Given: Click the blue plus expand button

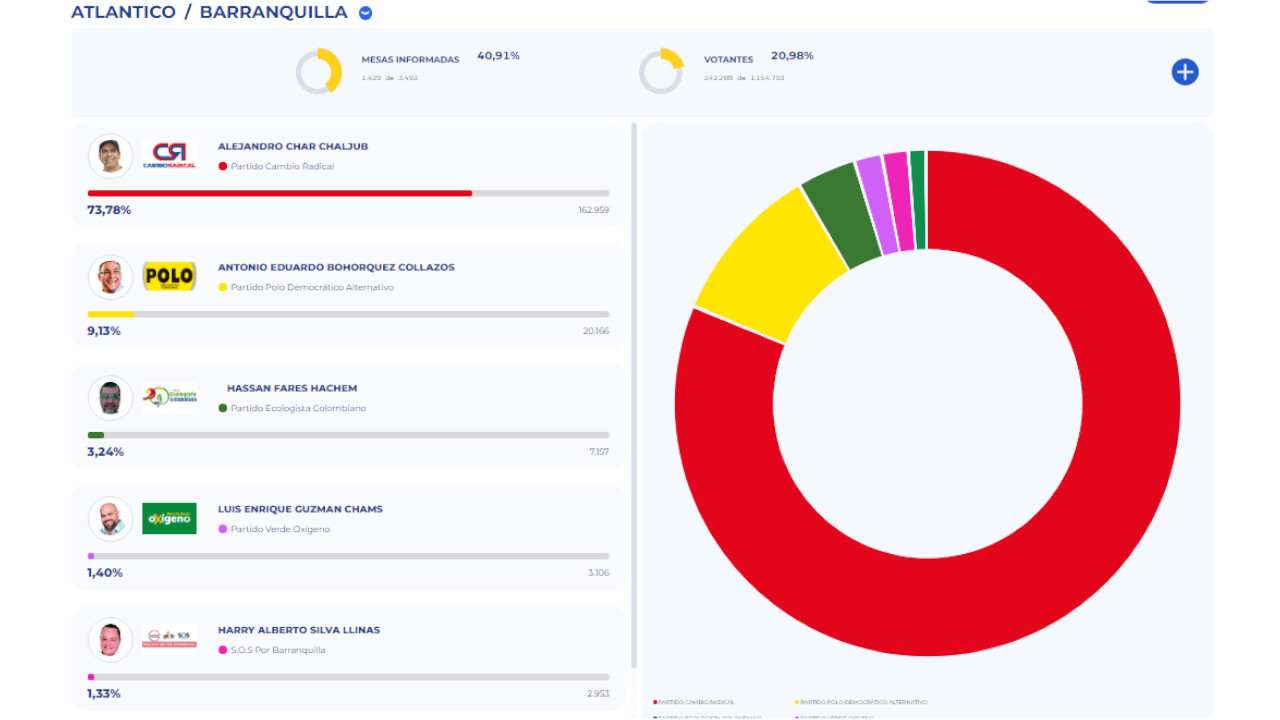Looking at the screenshot, I should (x=1185, y=72).
